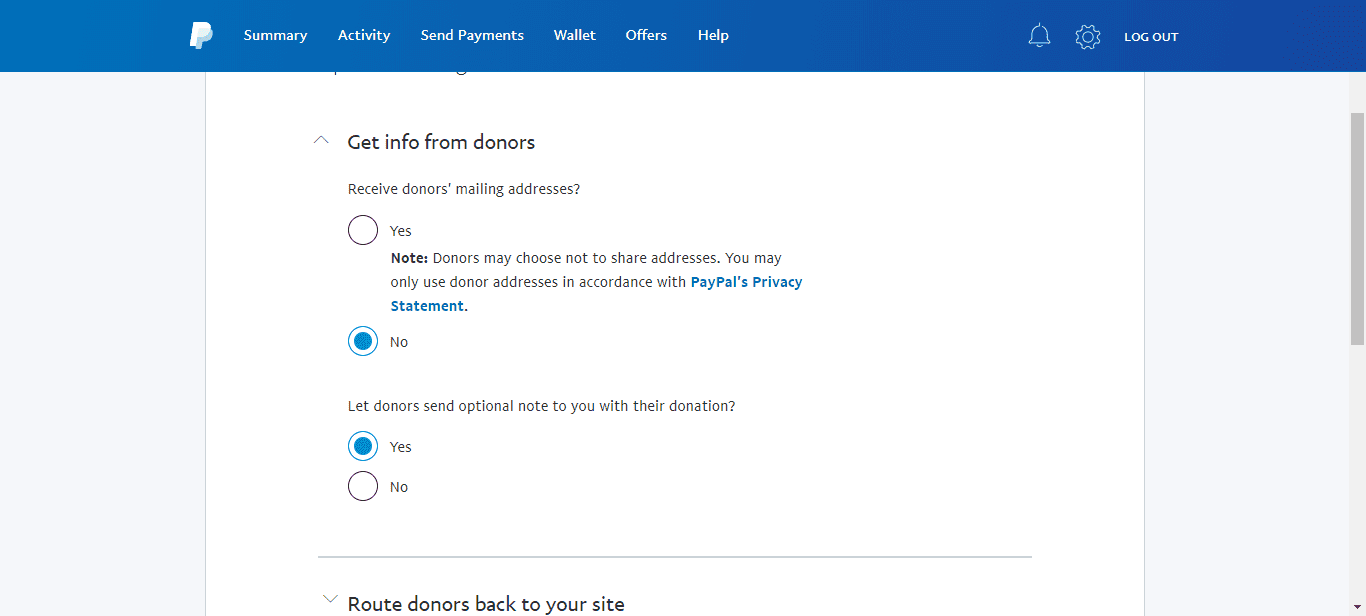Click the 'Let donors send optional note' question text

[x=542, y=407]
